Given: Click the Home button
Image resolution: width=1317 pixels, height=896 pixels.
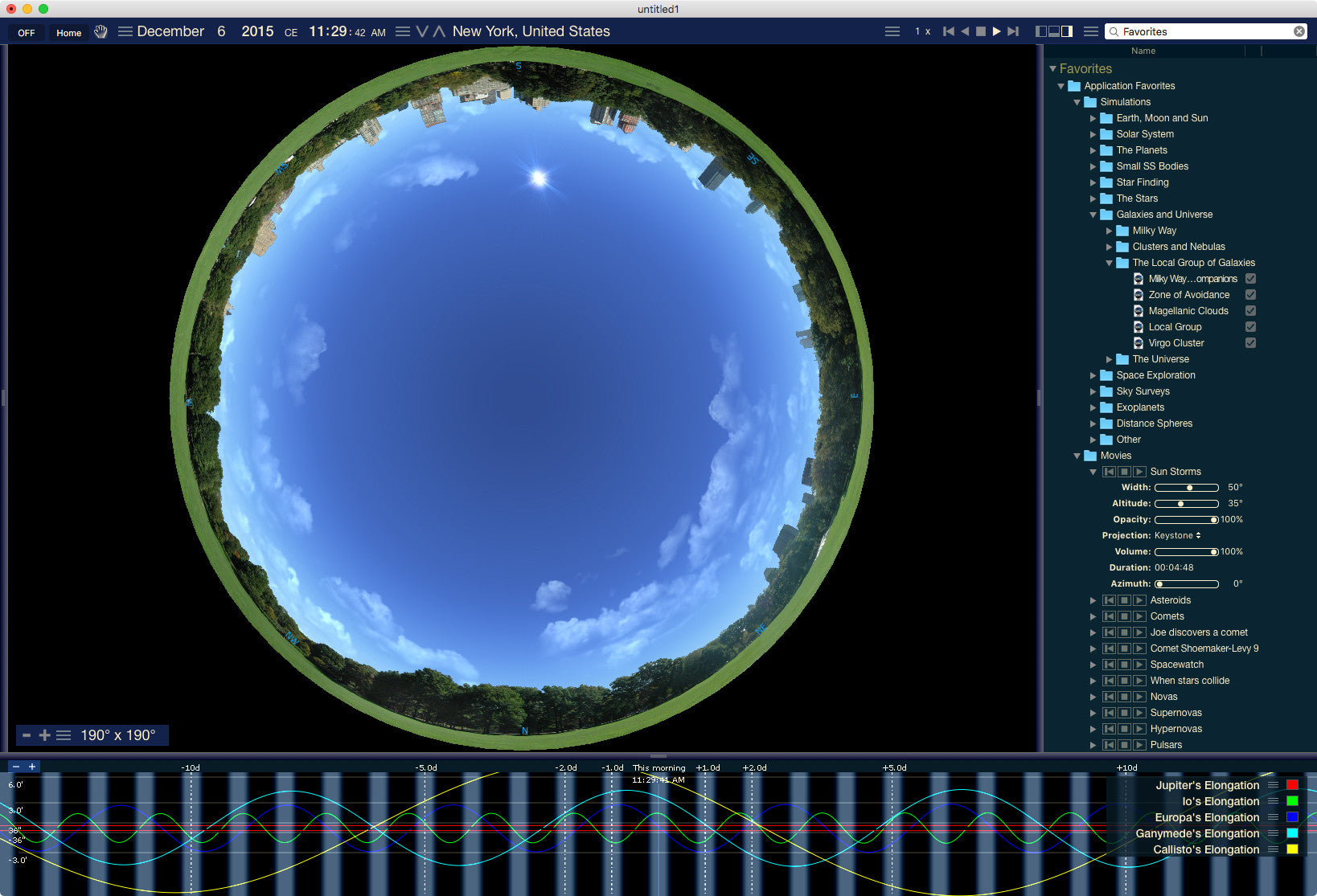Looking at the screenshot, I should pyautogui.click(x=68, y=33).
